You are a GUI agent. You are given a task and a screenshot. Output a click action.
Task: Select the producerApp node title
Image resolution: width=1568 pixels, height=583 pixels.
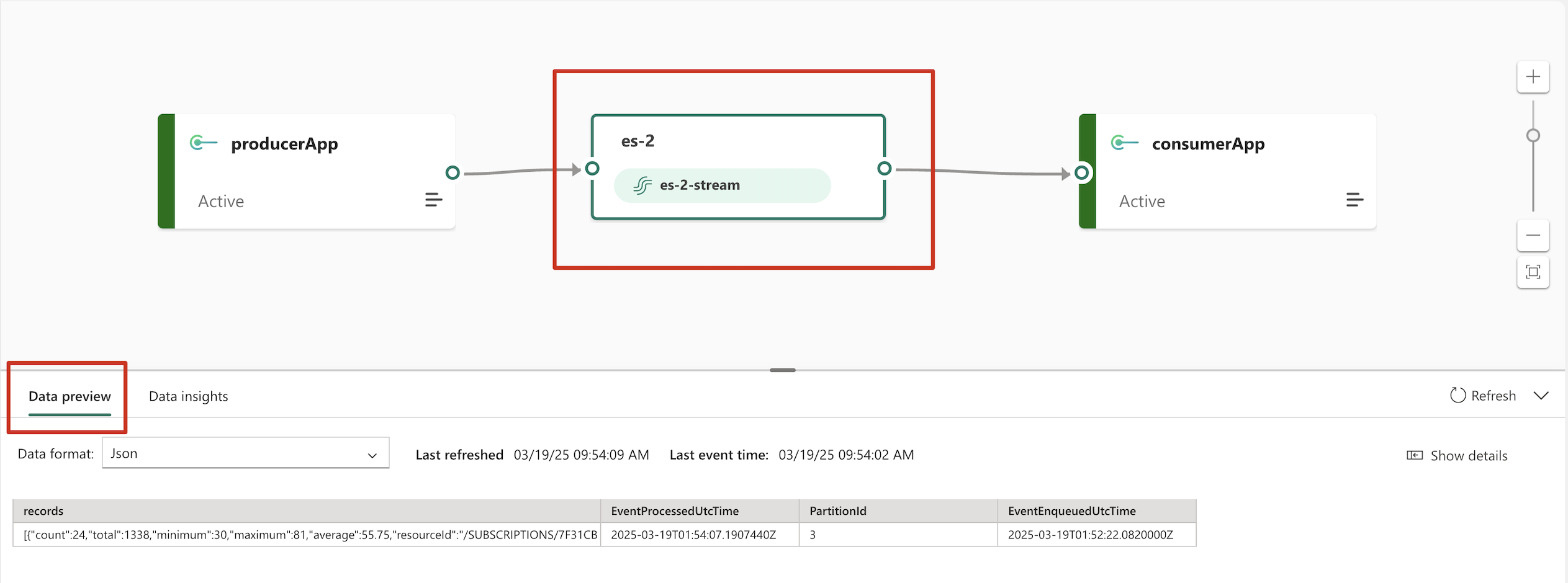click(x=284, y=144)
